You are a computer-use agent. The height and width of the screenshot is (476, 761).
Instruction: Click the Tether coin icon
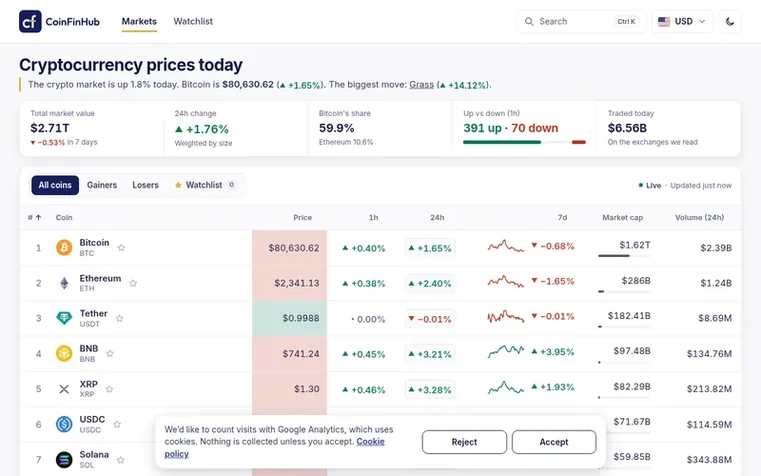point(64,318)
